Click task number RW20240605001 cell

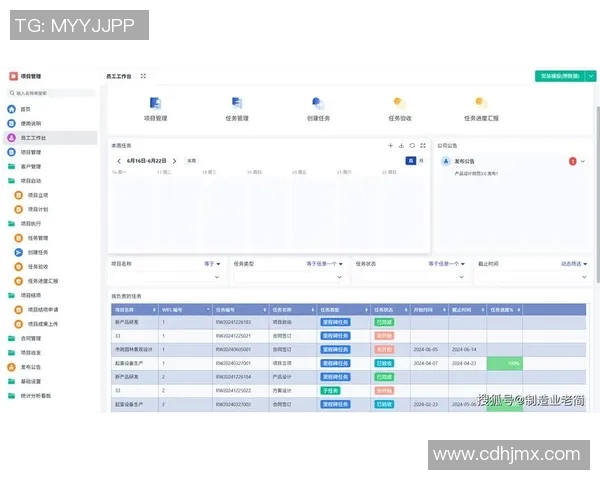point(233,349)
